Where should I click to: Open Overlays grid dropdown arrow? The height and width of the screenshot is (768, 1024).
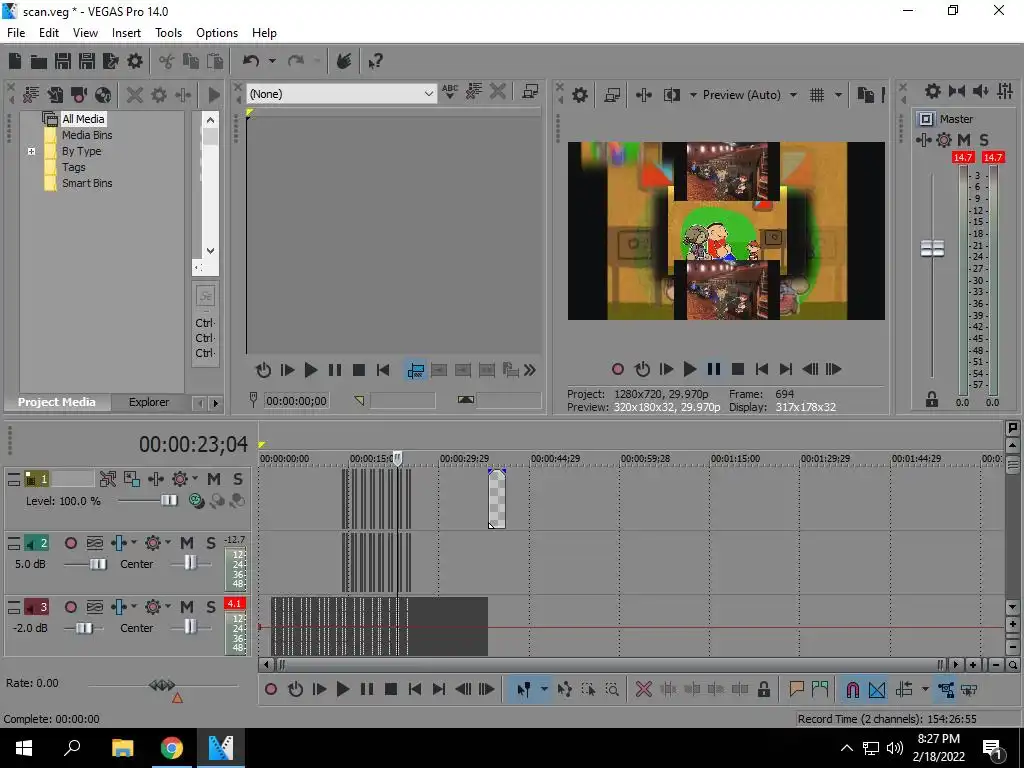(839, 95)
